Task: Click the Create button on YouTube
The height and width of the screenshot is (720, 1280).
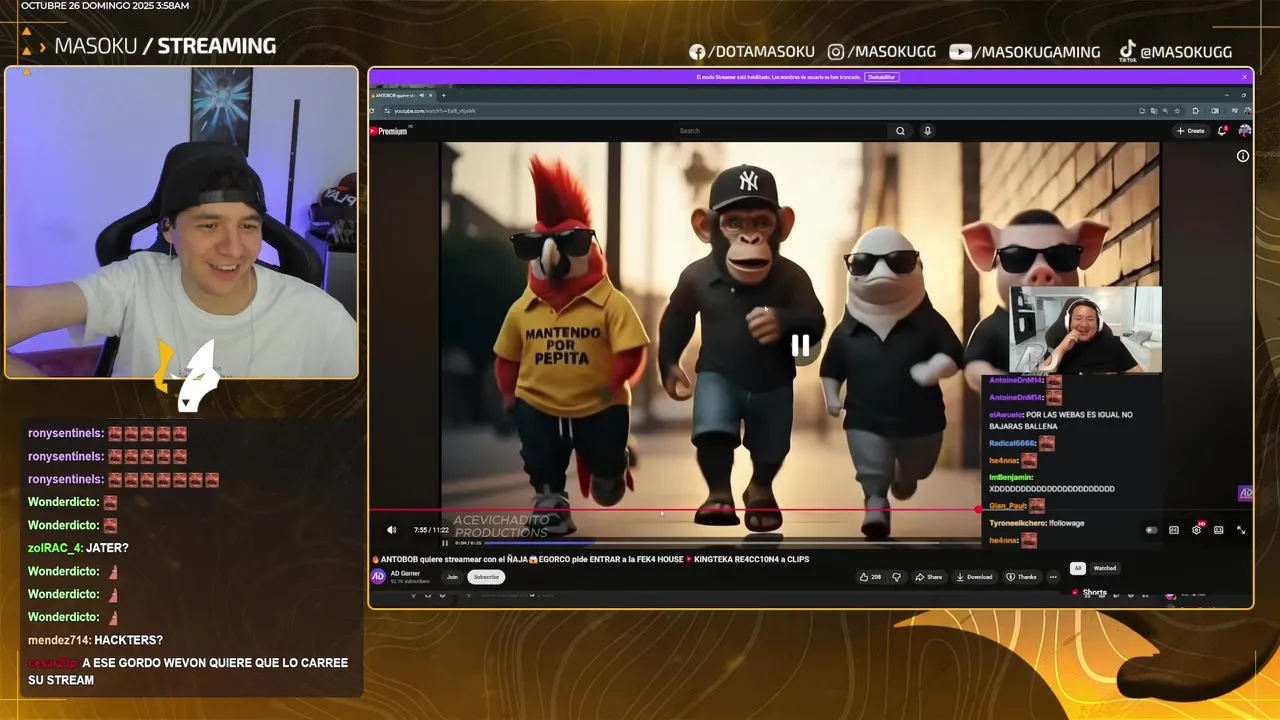Action: click(1190, 131)
